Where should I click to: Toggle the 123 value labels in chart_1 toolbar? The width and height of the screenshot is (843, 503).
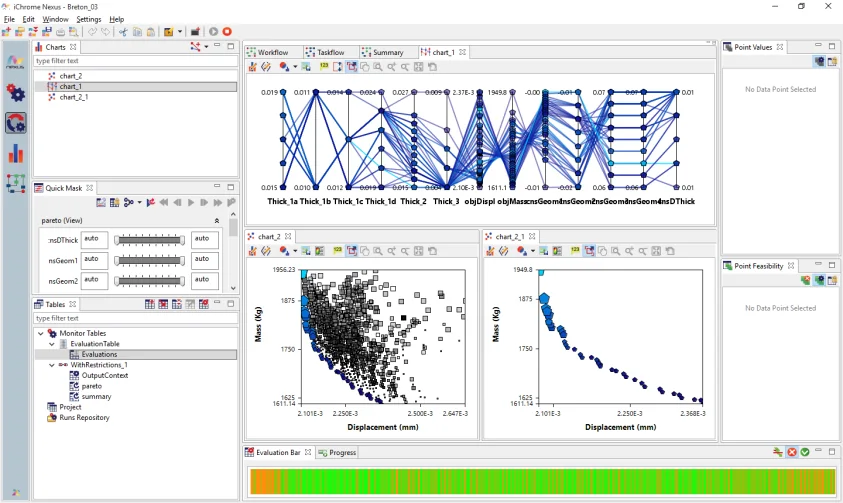click(x=324, y=67)
